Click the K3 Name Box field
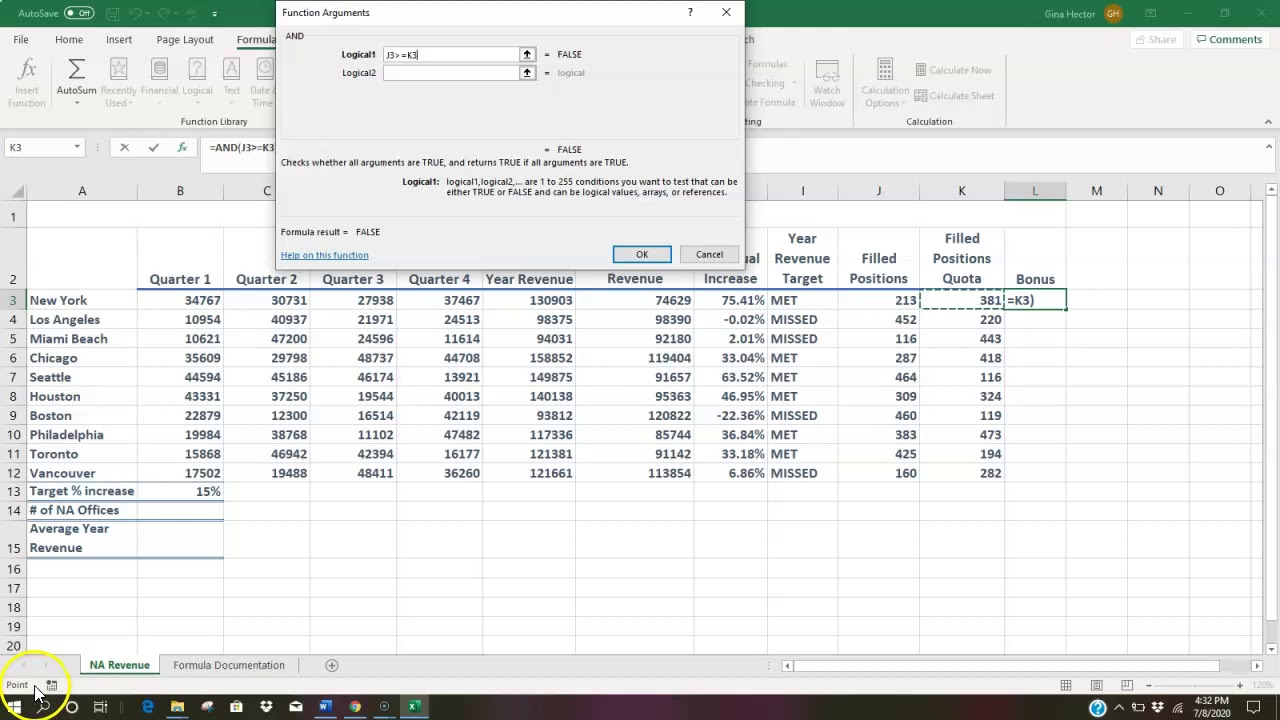1280x720 pixels. [37, 147]
